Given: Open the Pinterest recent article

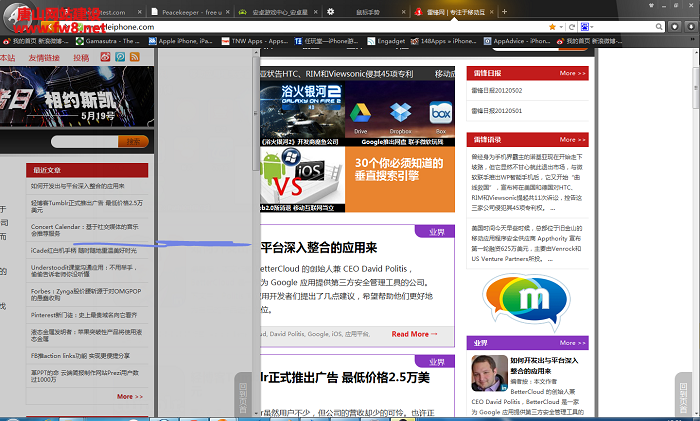Looking at the screenshot, I should 84,315.
